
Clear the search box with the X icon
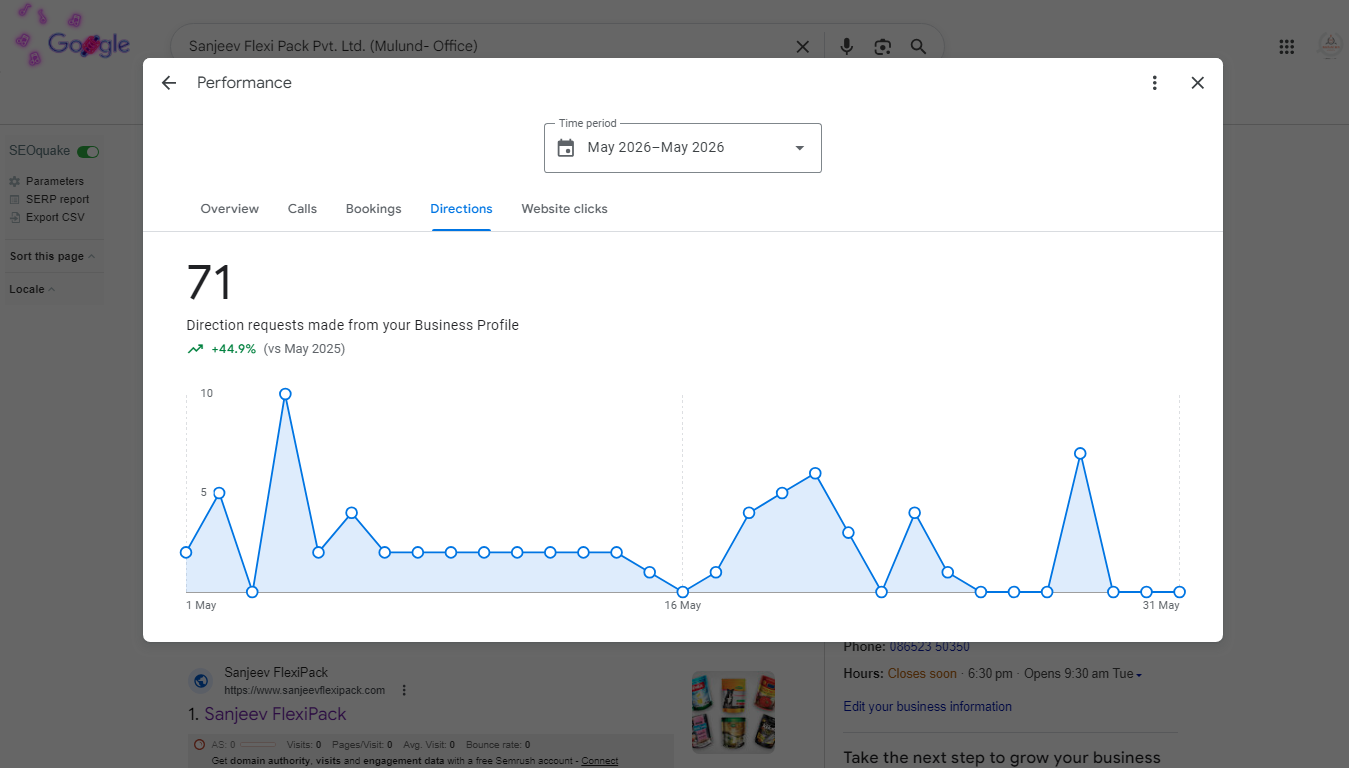pyautogui.click(x=802, y=47)
